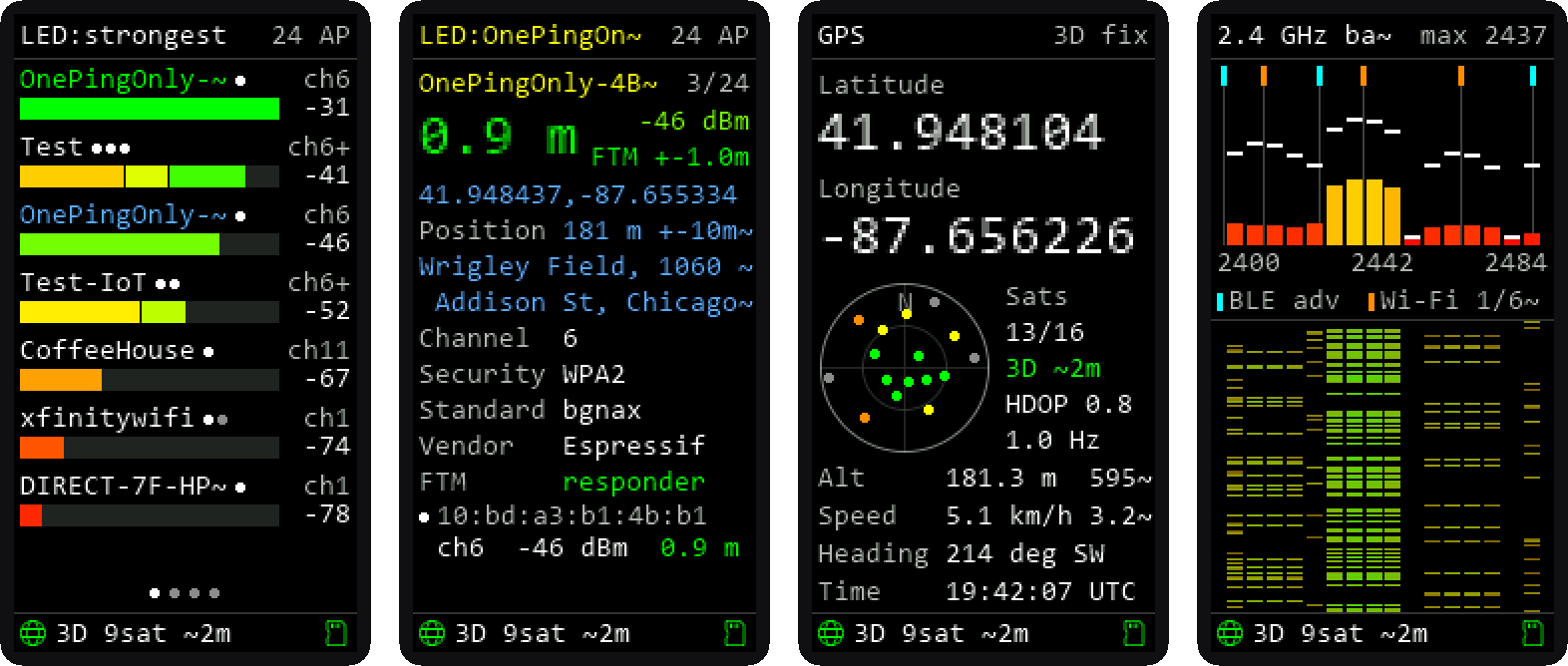Click the 3/24 counter

718,84
